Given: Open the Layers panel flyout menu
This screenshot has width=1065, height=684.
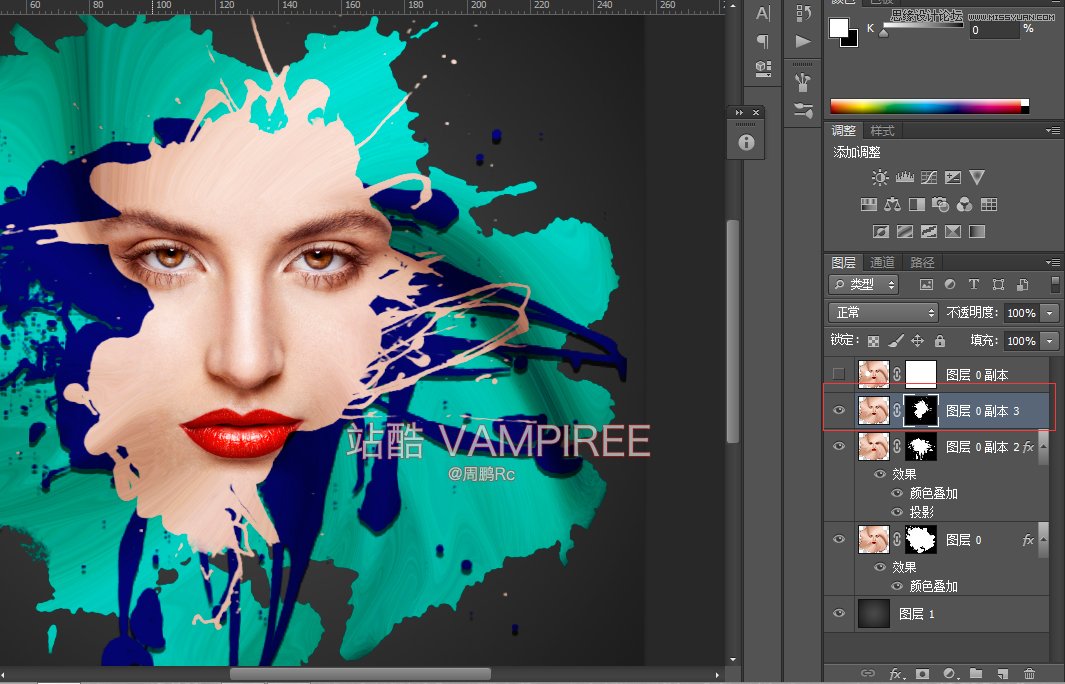Looking at the screenshot, I should tap(1053, 262).
